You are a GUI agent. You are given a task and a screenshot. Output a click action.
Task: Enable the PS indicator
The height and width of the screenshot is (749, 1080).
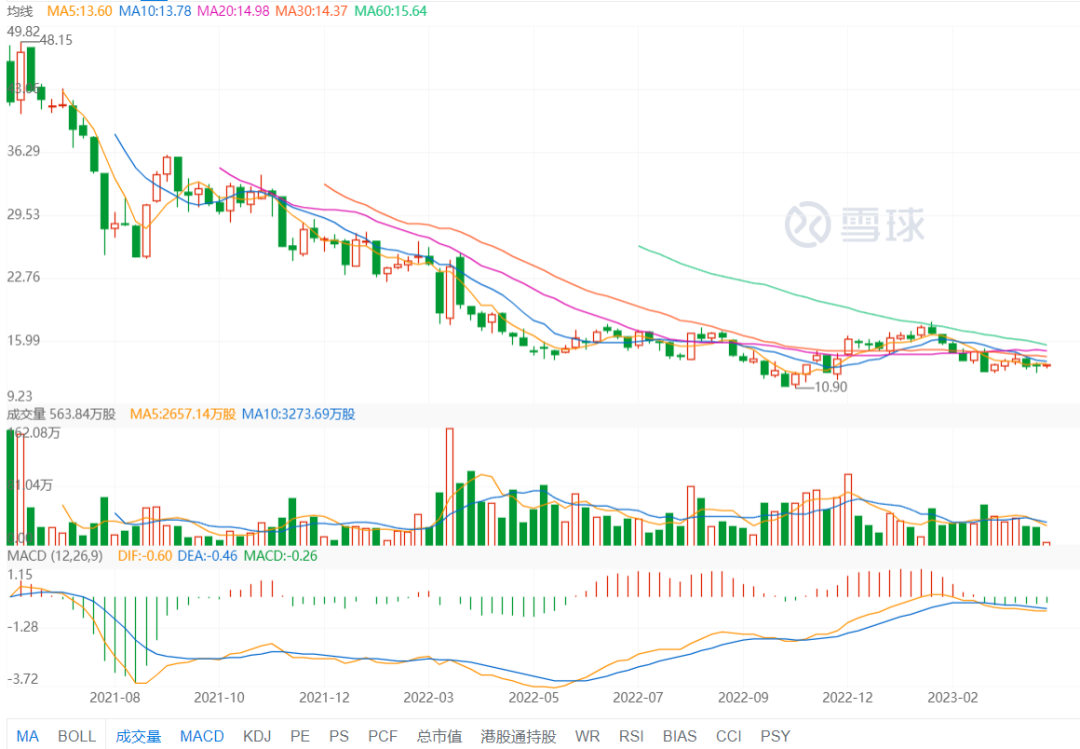[x=339, y=736]
